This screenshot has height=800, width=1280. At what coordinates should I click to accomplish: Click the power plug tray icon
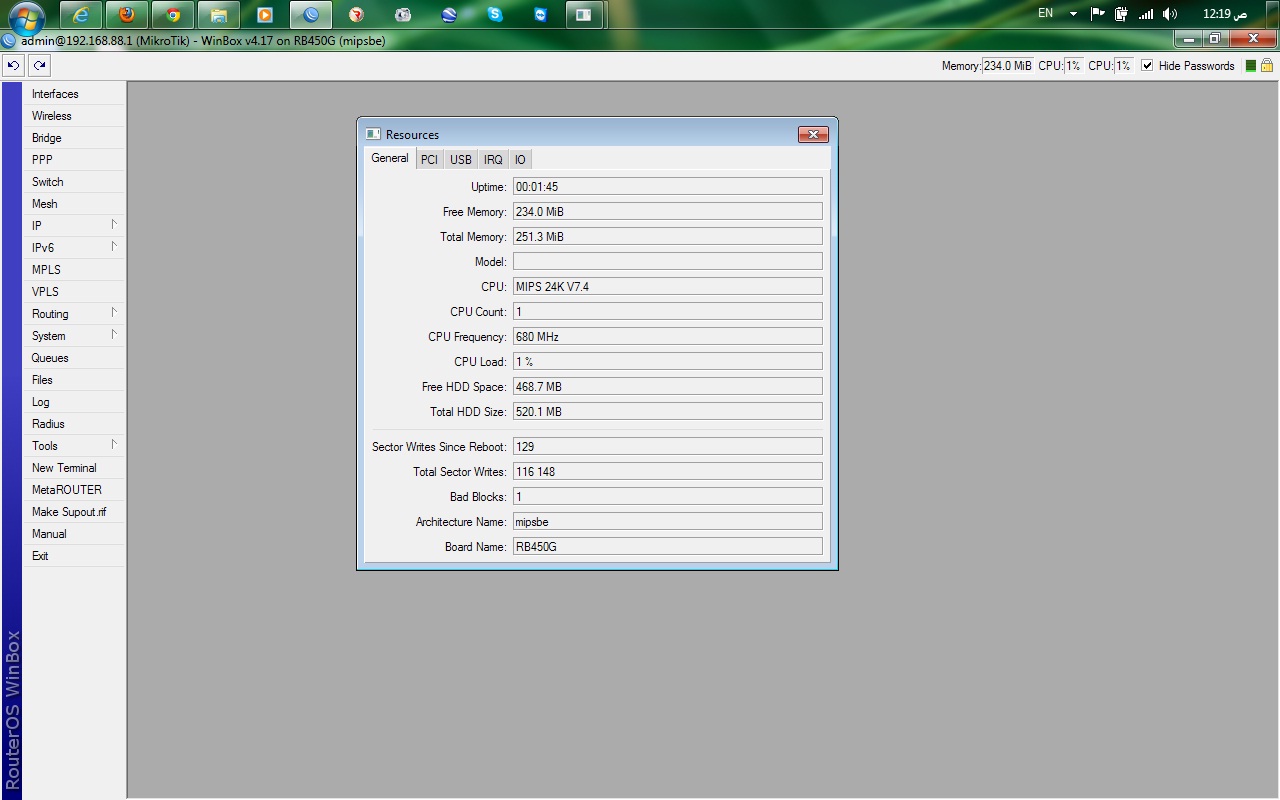(1121, 14)
